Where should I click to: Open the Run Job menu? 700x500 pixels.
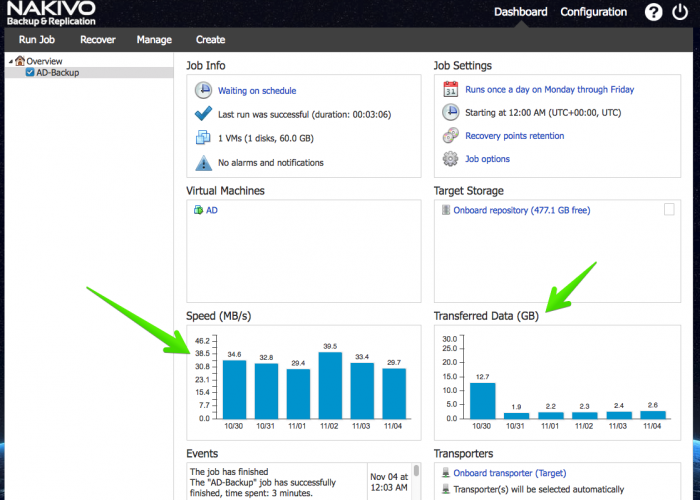point(37,40)
